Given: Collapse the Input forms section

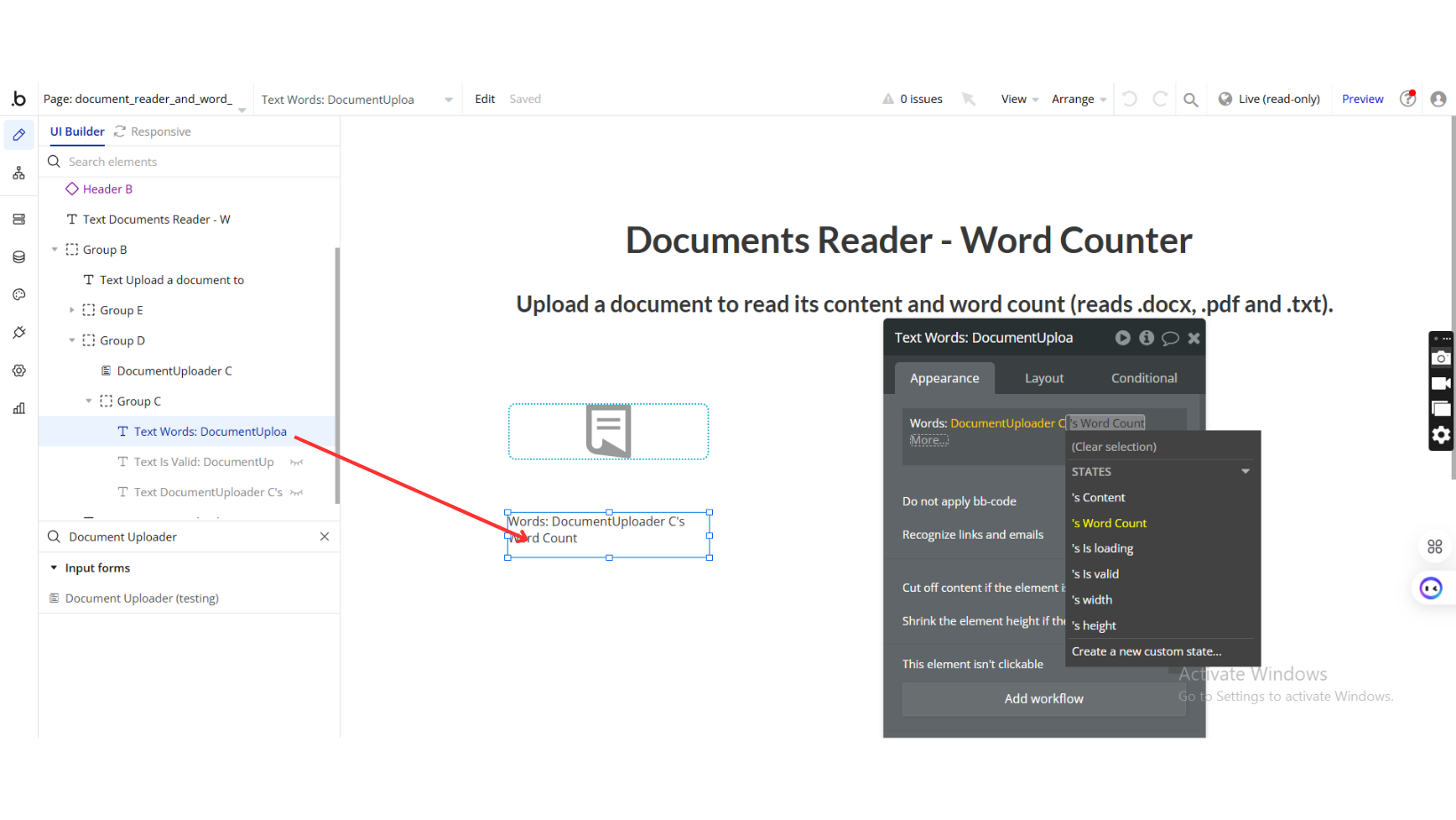Looking at the screenshot, I should (54, 568).
